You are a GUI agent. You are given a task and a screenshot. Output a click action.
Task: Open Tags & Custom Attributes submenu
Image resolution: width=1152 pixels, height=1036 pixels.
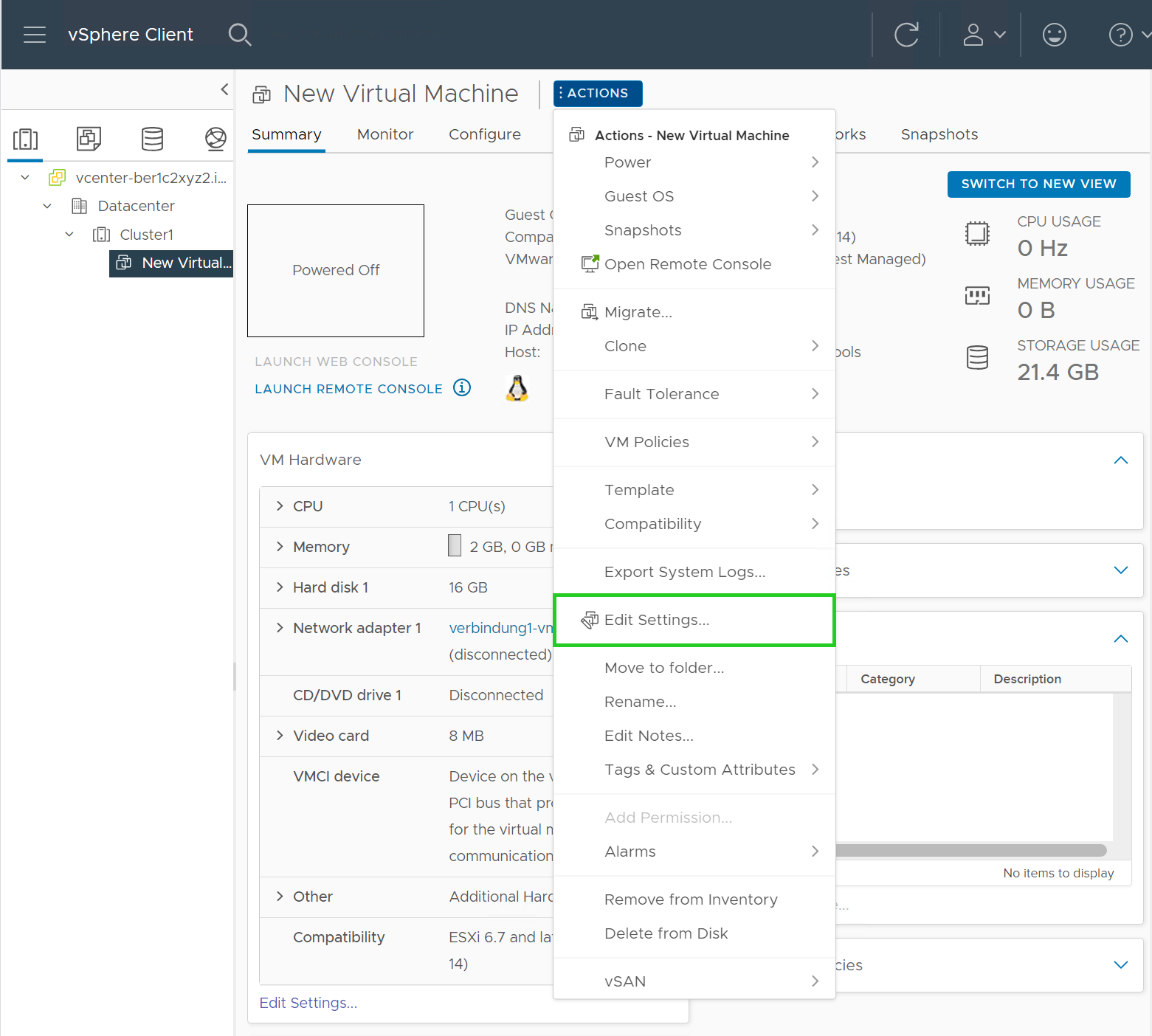[694, 770]
